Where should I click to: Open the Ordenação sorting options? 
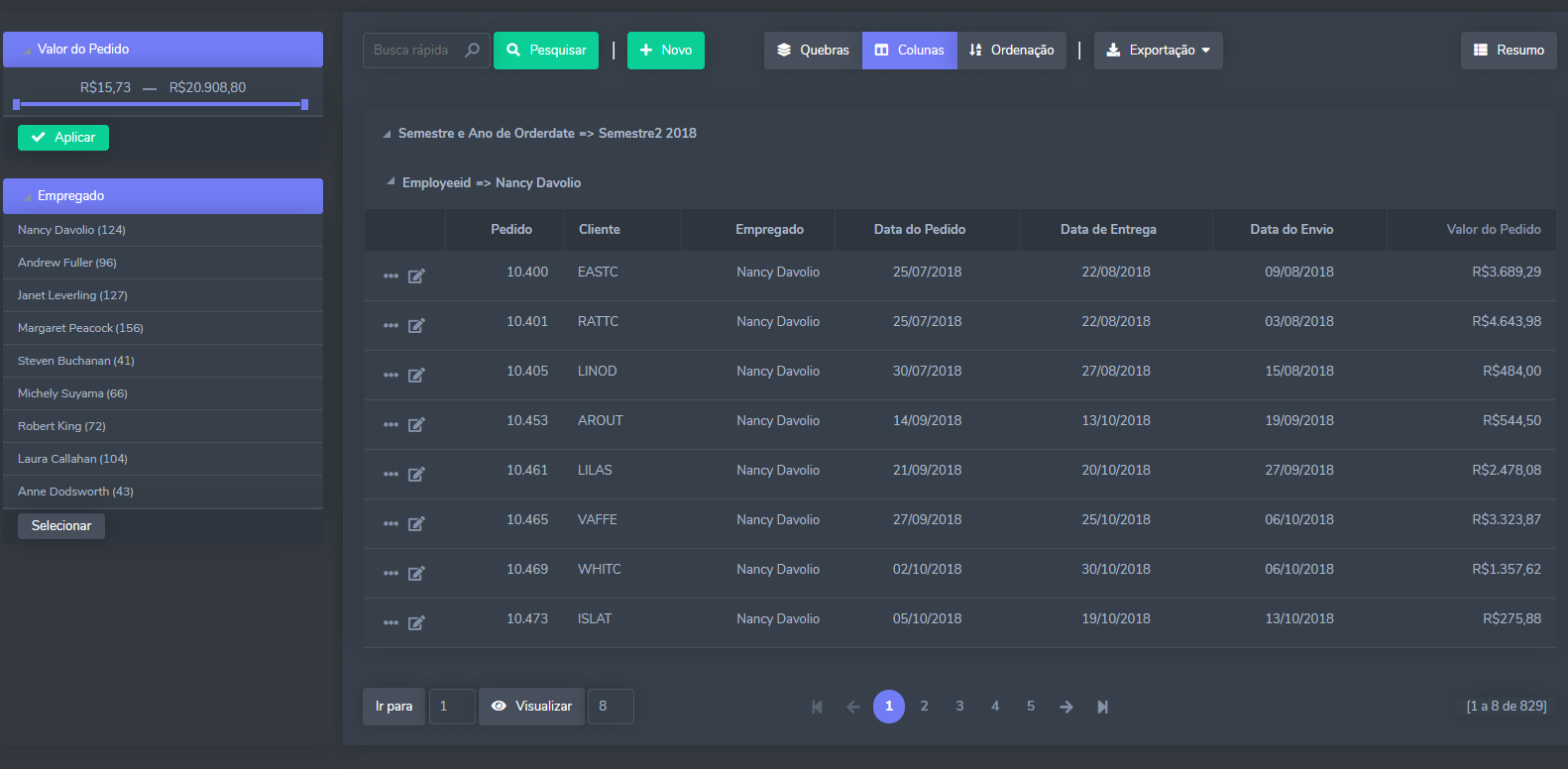1012,51
